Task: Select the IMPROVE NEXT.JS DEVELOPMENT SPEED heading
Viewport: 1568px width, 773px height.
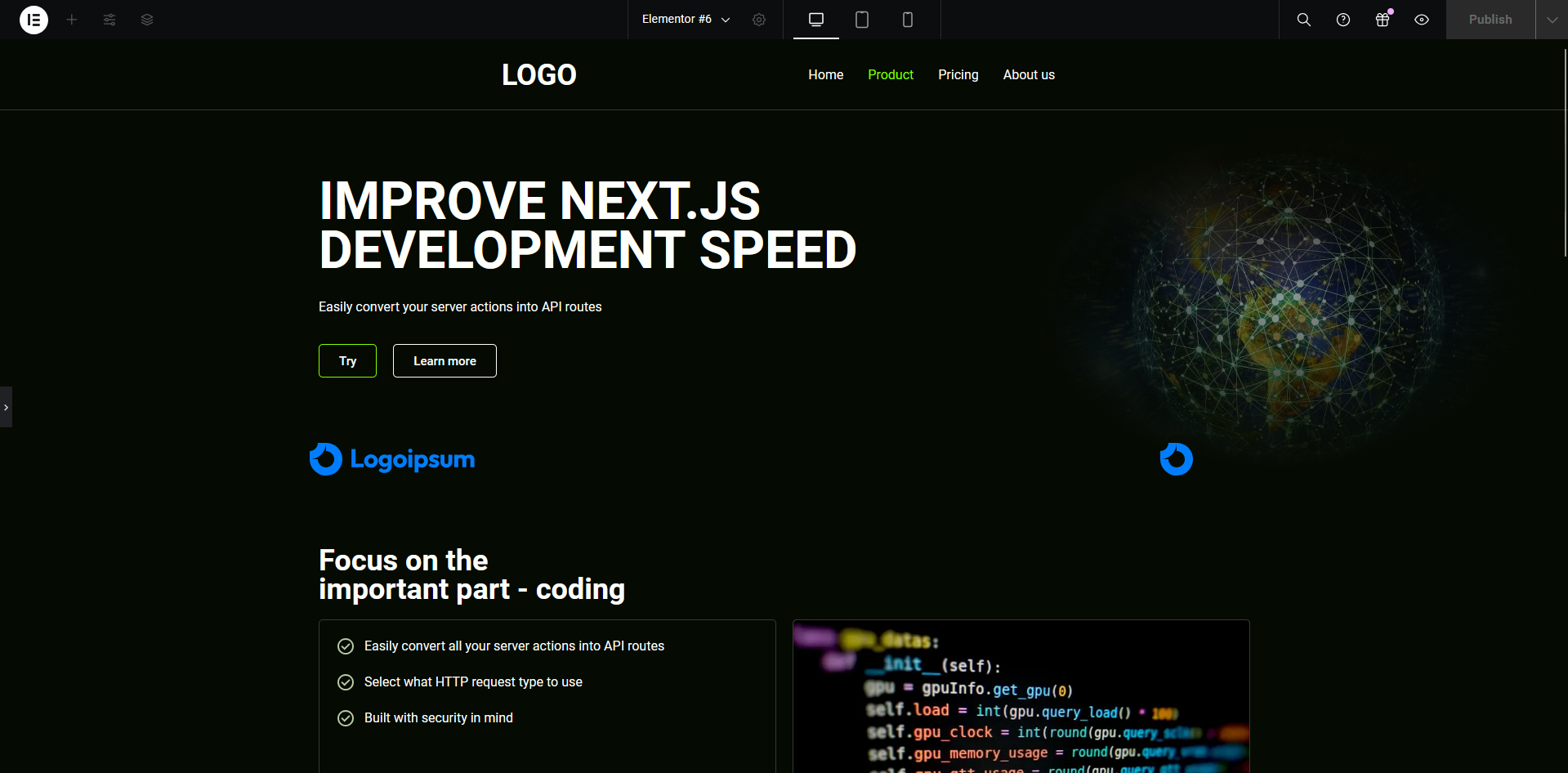Action: (587, 225)
